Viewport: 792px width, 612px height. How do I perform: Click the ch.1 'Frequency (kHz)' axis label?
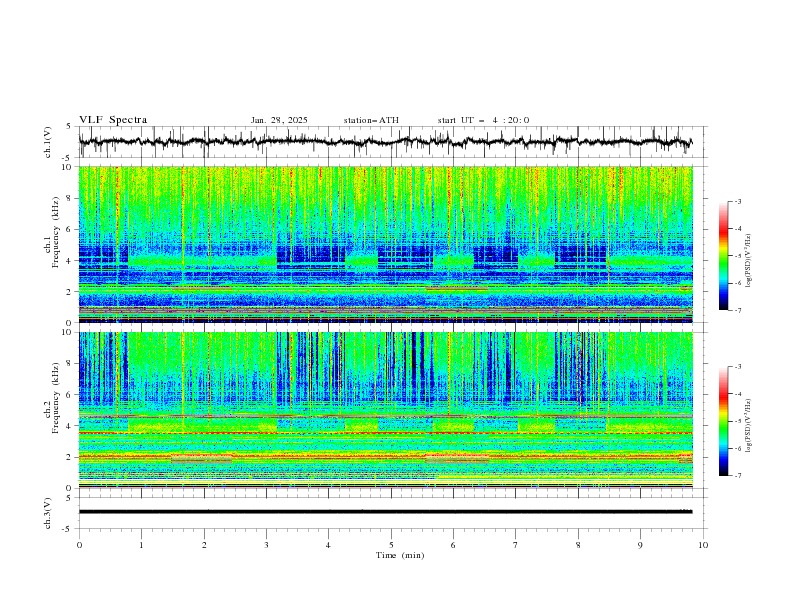tap(57, 232)
